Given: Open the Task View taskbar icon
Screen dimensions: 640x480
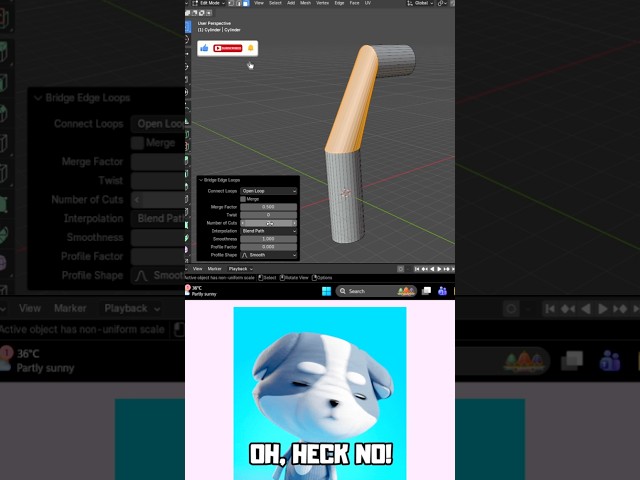Looking at the screenshot, I should [426, 291].
